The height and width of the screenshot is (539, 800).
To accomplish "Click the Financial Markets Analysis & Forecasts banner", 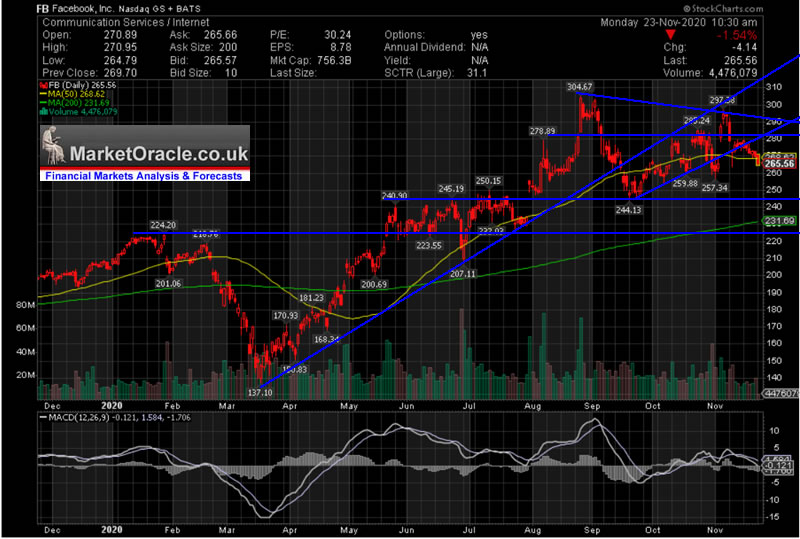I will [144, 176].
